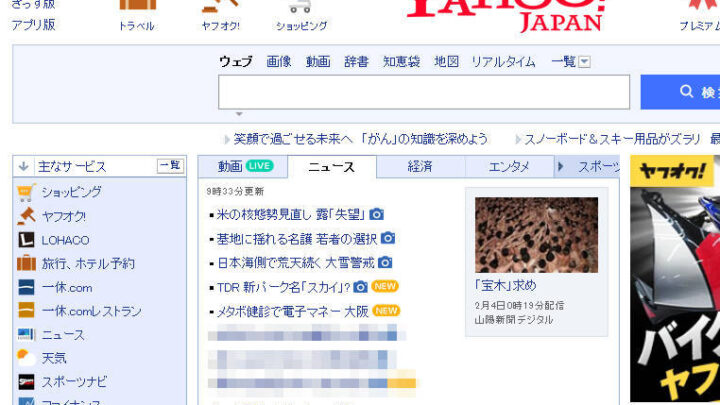
Task: Click the camera icon on 米の核態勢見直し headline
Action: pyautogui.click(x=377, y=214)
